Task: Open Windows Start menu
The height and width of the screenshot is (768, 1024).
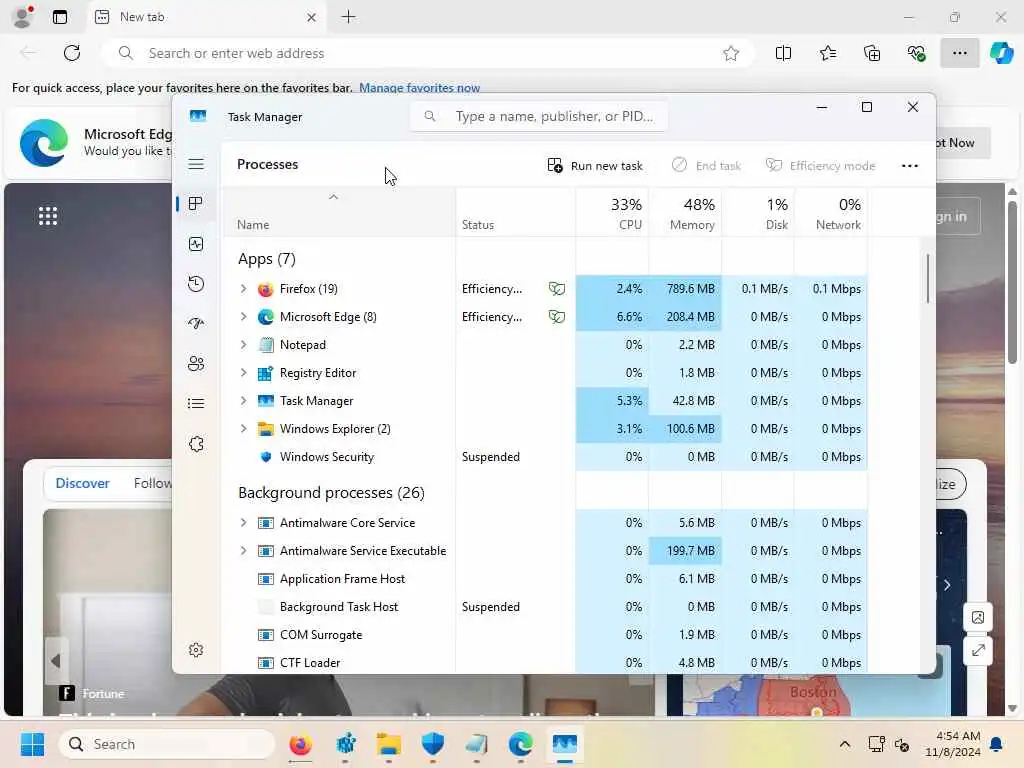Action: coord(32,744)
